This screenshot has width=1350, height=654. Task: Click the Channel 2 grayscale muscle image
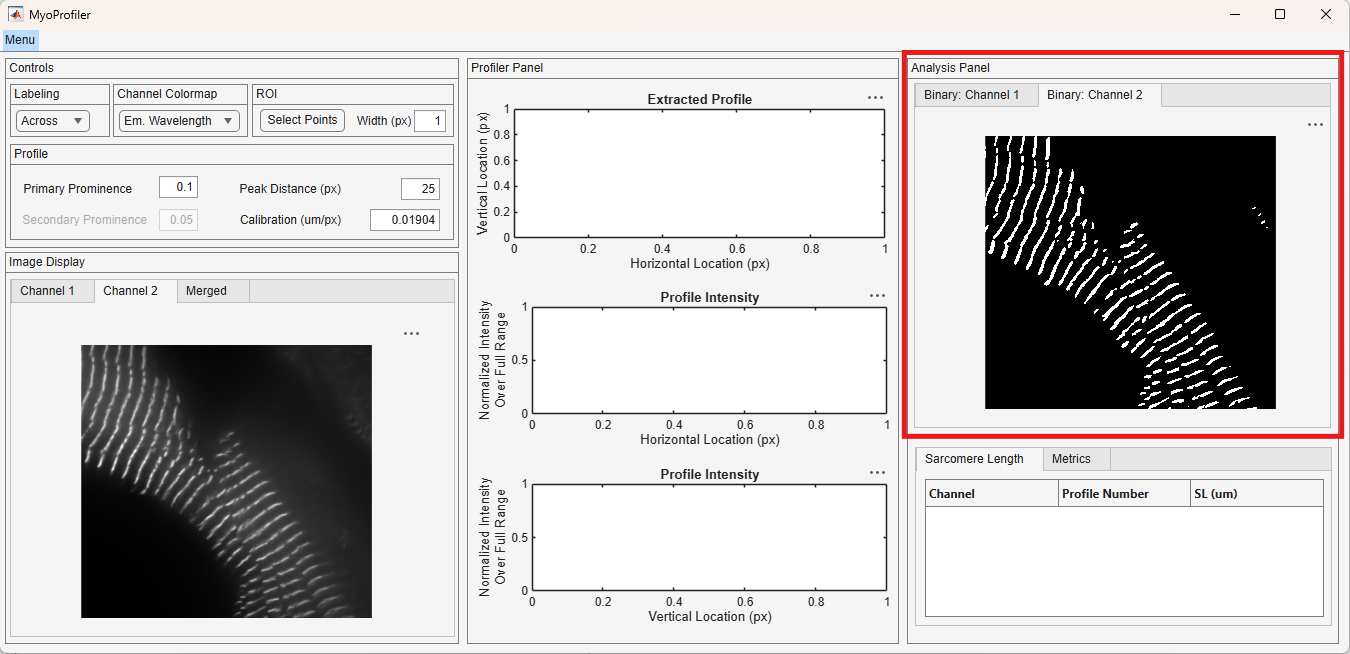[x=226, y=482]
